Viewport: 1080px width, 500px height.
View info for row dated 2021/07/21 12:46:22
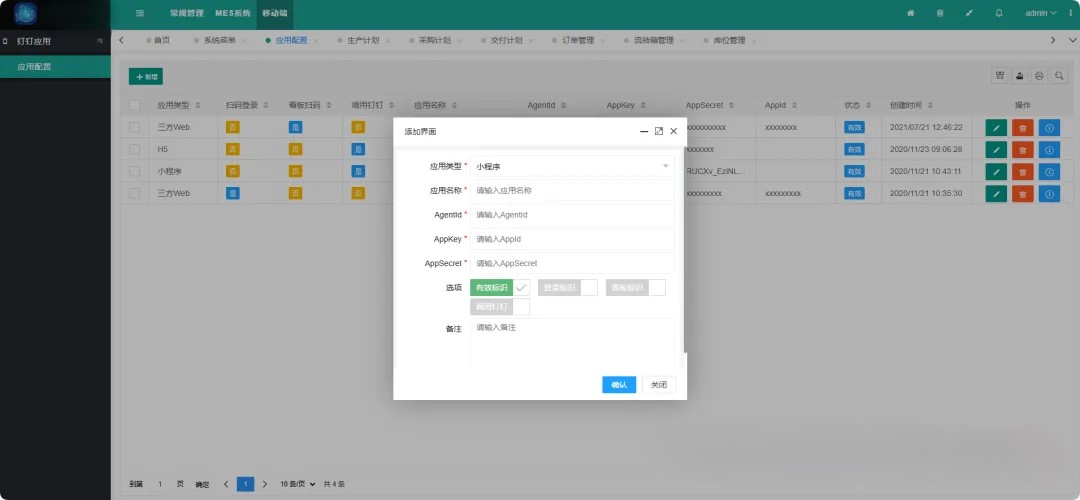click(x=1049, y=127)
